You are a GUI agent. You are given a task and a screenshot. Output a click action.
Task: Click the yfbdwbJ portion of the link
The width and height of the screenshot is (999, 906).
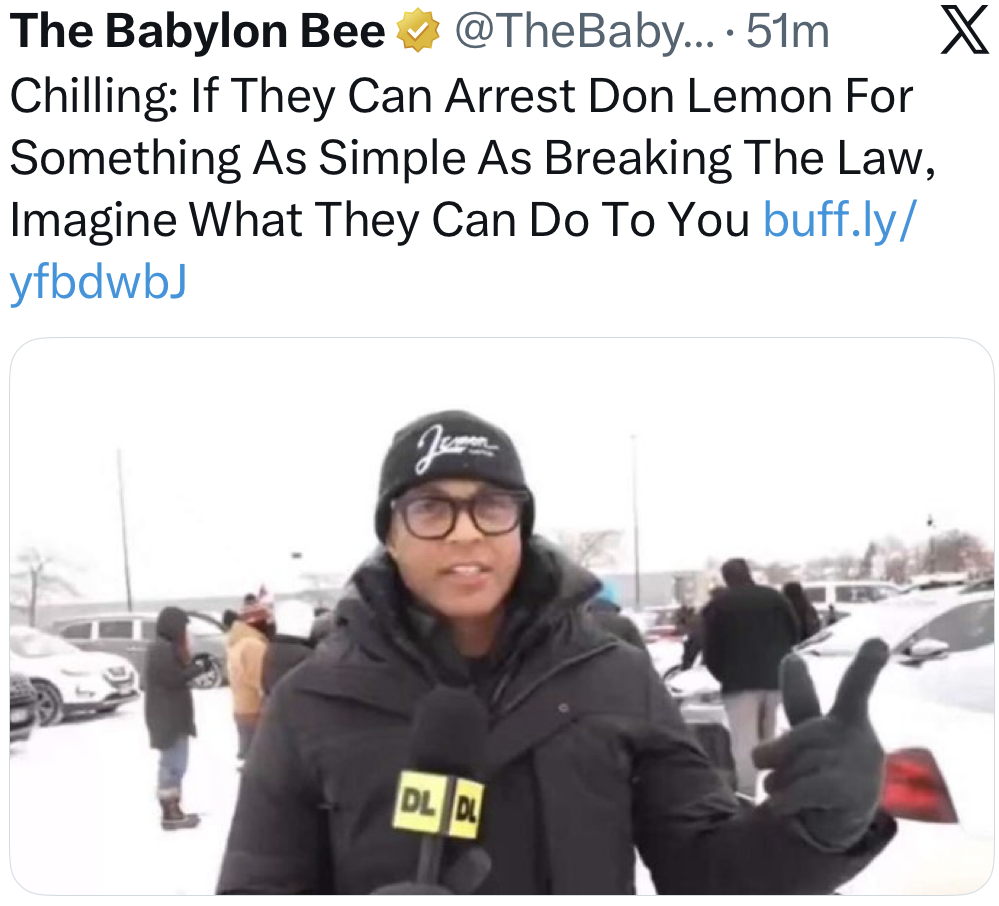[x=98, y=283]
